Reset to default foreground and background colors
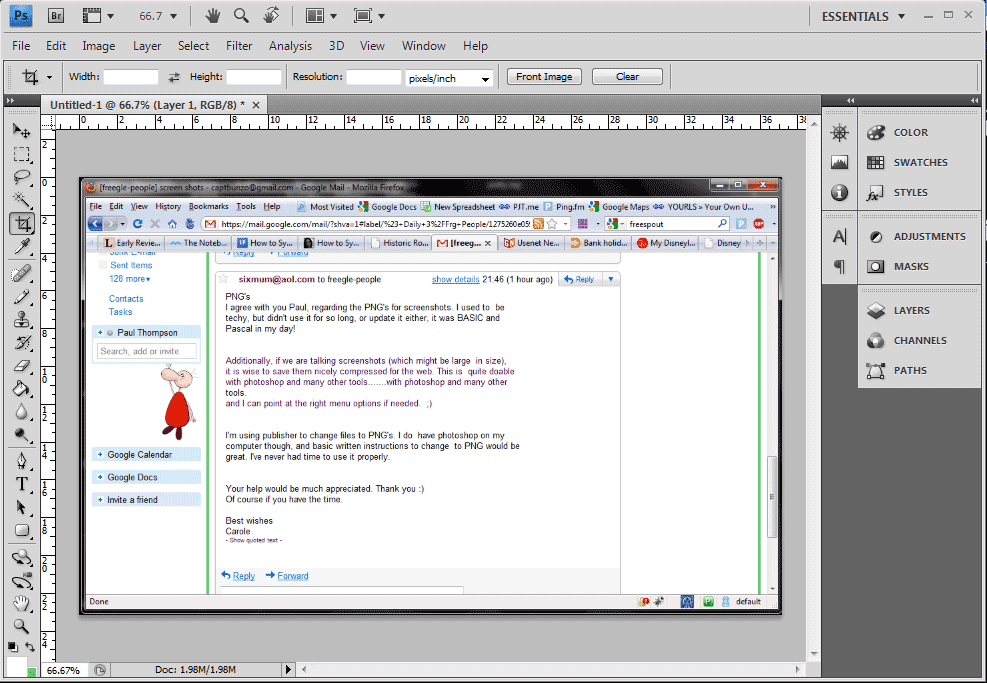Screen dimensions: 987x683 (x=12, y=647)
